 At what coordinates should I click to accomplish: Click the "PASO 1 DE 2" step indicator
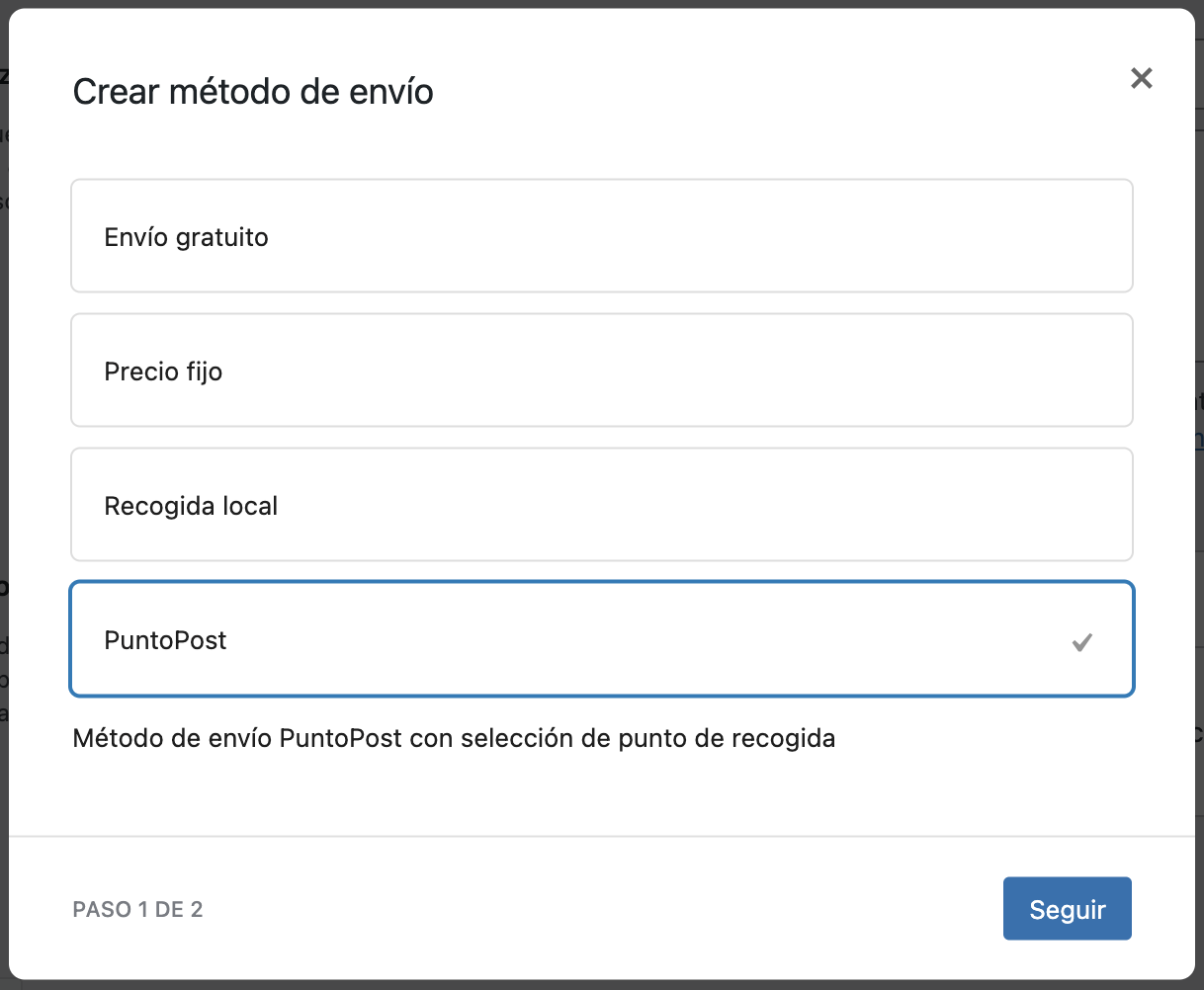coord(137,909)
